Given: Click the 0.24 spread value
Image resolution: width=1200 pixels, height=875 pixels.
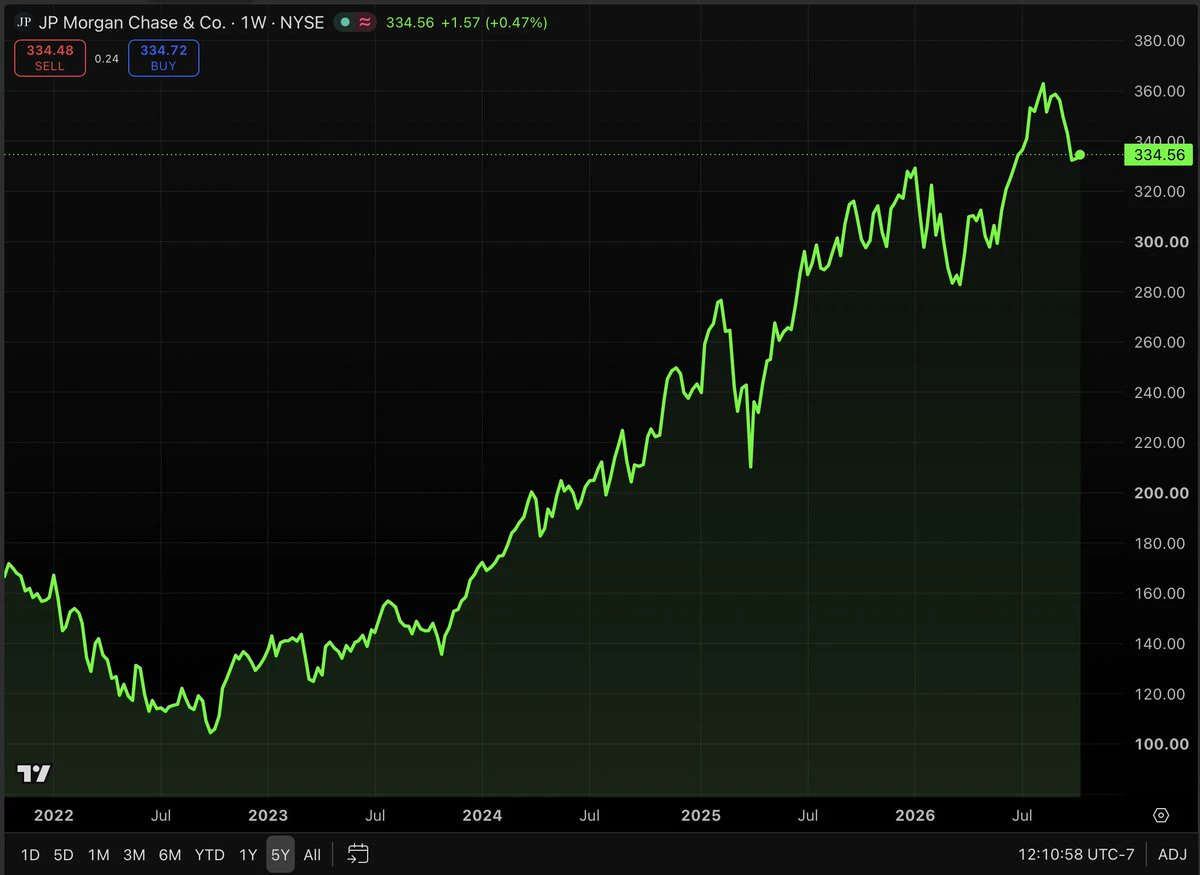Looking at the screenshot, I should click(107, 58).
